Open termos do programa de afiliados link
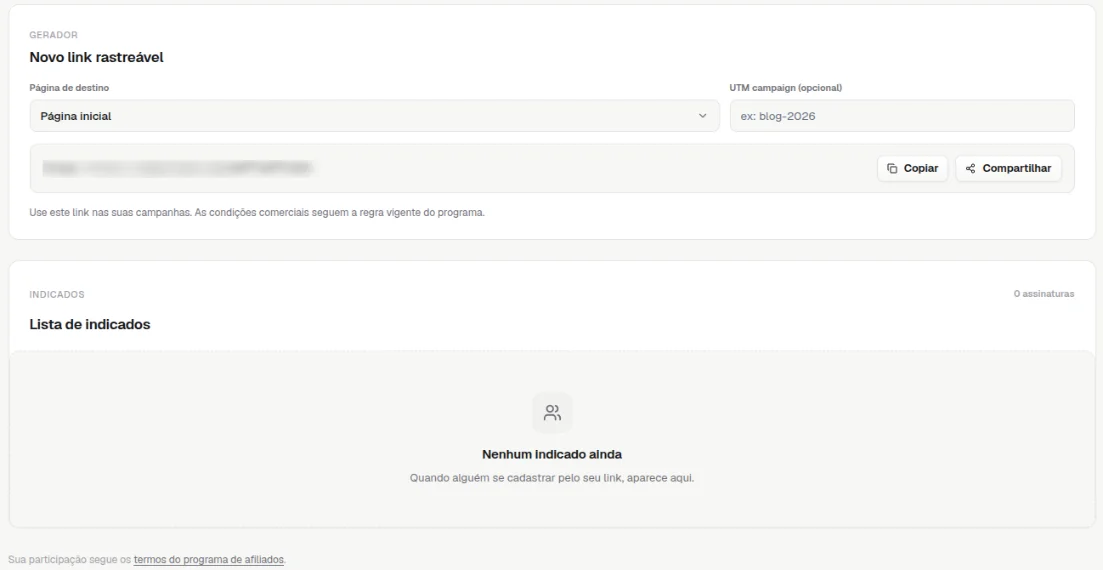Screen dimensions: 1103x570 [x=209, y=559]
